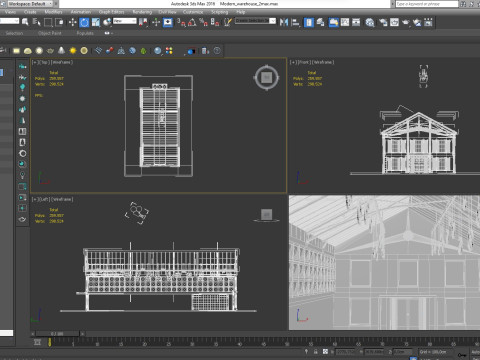Screen dimensions: 480x360
Task: Click the green tree foliage icon
Action: (143, 51)
